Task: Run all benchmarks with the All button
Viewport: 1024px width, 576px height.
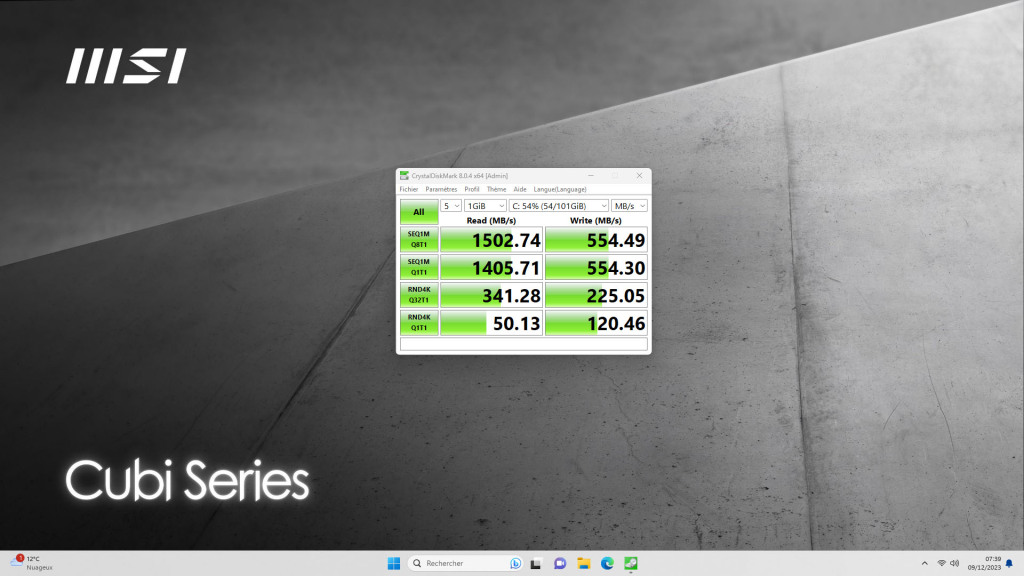Action: [x=419, y=212]
